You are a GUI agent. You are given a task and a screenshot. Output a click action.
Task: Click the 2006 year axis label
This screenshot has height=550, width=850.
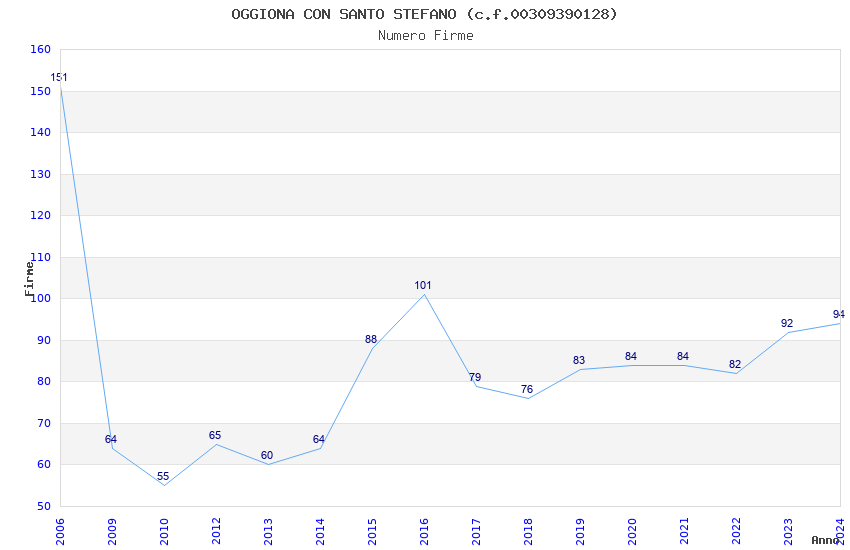[60, 532]
